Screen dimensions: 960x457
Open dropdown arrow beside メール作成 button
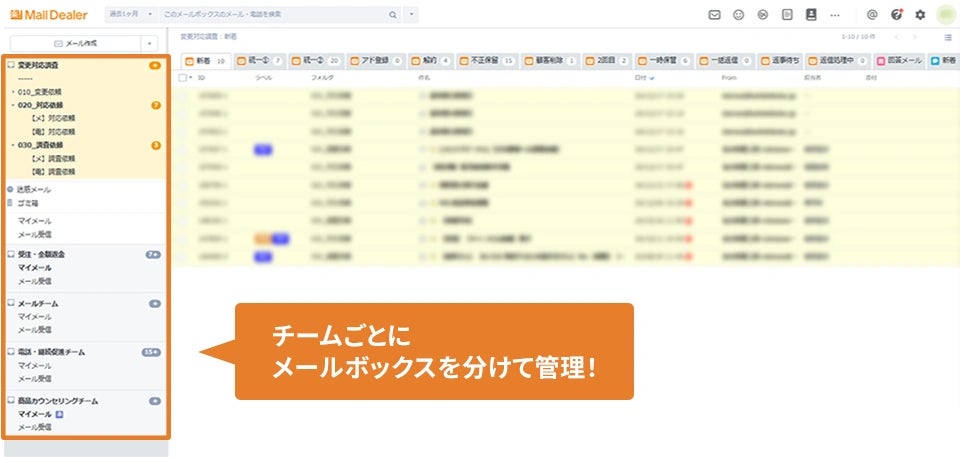point(149,44)
